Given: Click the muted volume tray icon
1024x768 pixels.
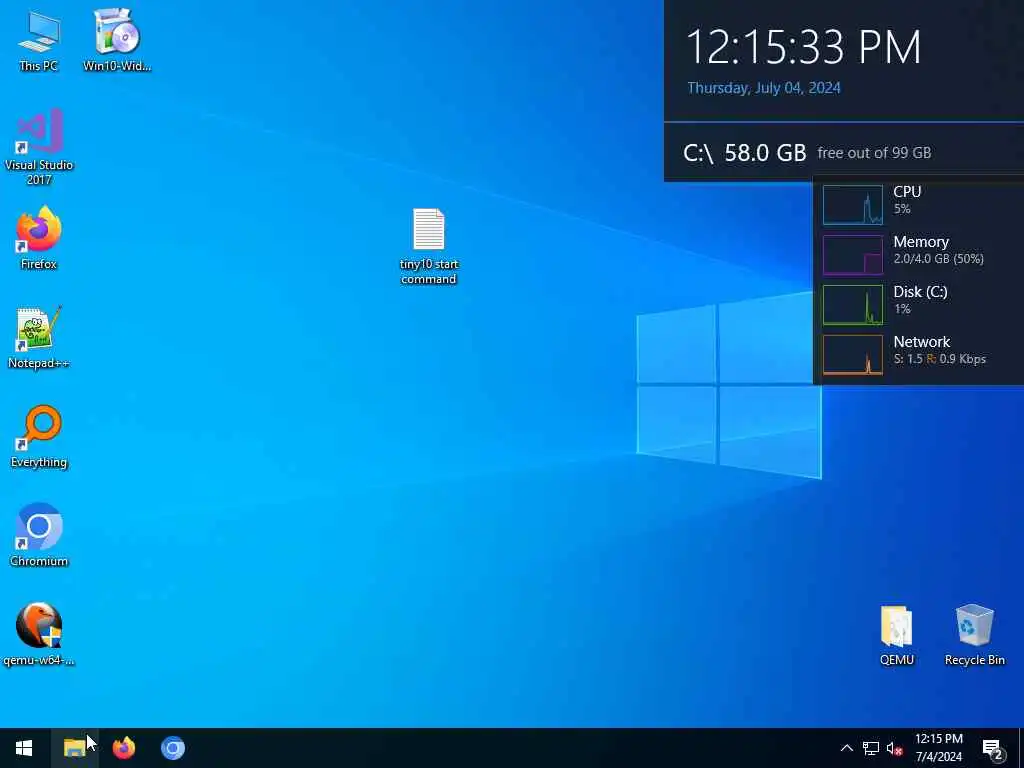Looking at the screenshot, I should (x=895, y=748).
